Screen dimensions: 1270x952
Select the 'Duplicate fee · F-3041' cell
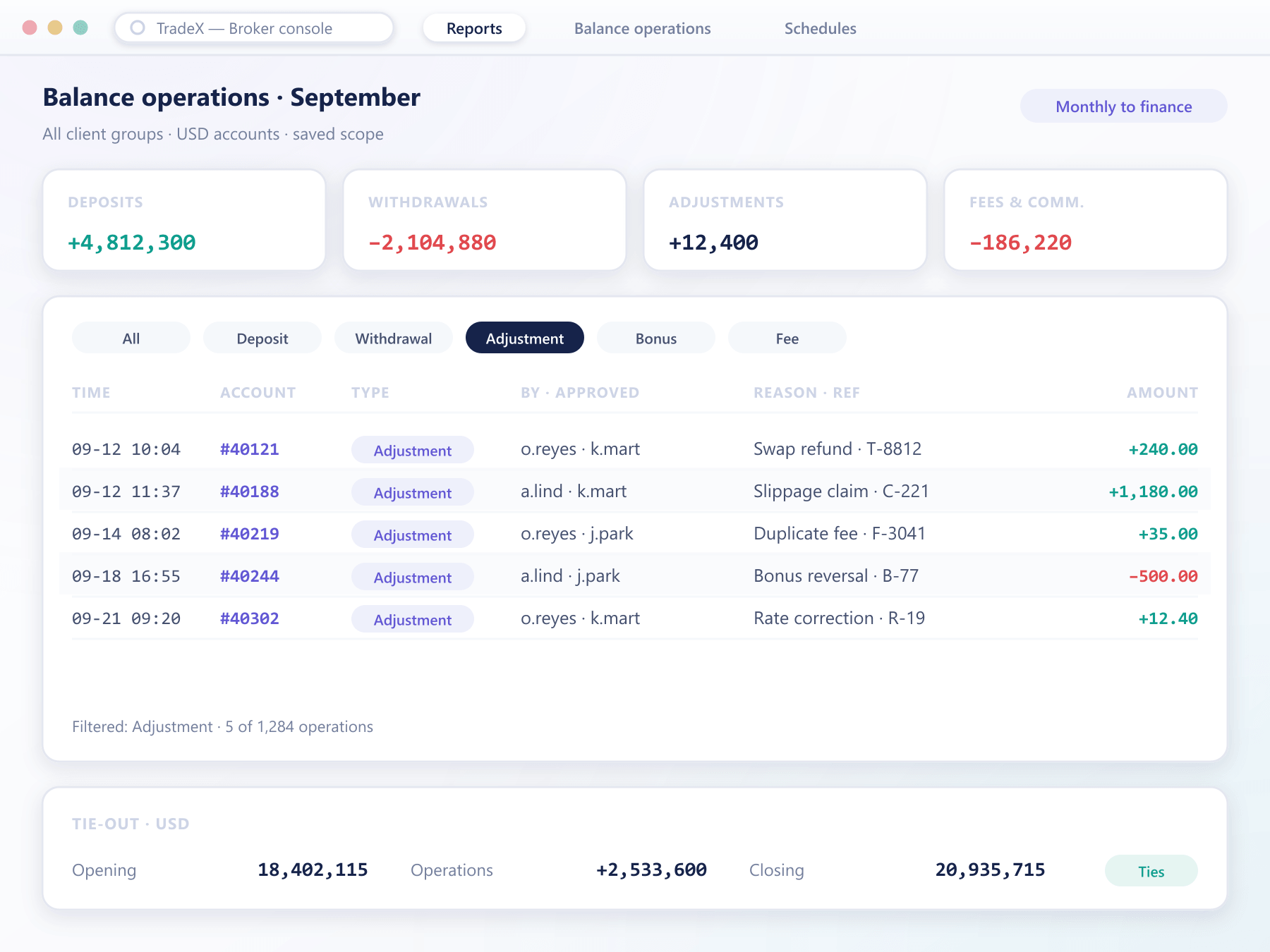tap(840, 534)
